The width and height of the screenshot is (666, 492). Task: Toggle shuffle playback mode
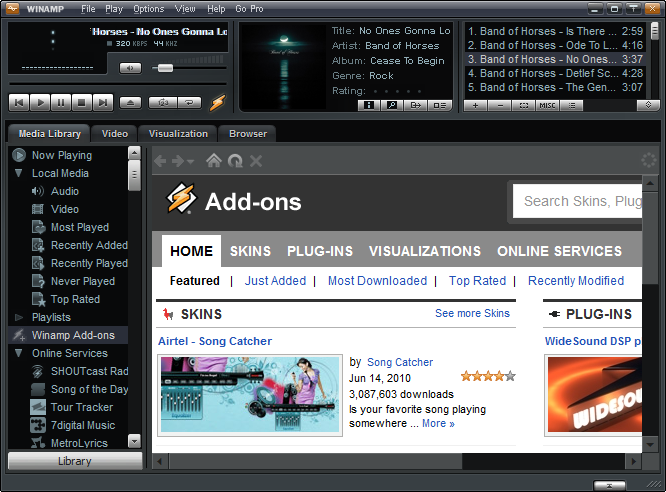[x=163, y=103]
